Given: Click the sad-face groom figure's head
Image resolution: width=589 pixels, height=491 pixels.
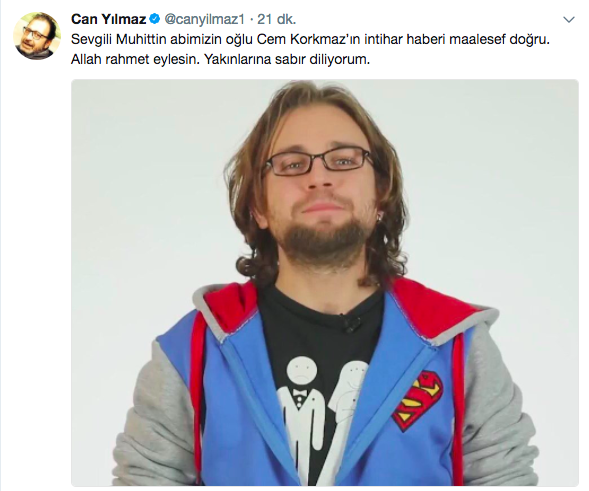Looking at the screenshot, I should (299, 370).
